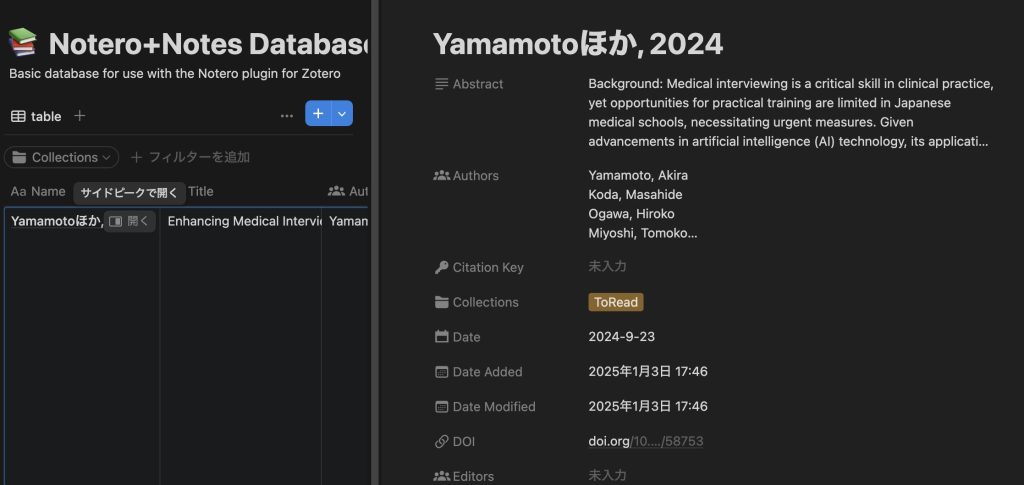Switch to the table view tab
1024x485 pixels.
pos(36,116)
